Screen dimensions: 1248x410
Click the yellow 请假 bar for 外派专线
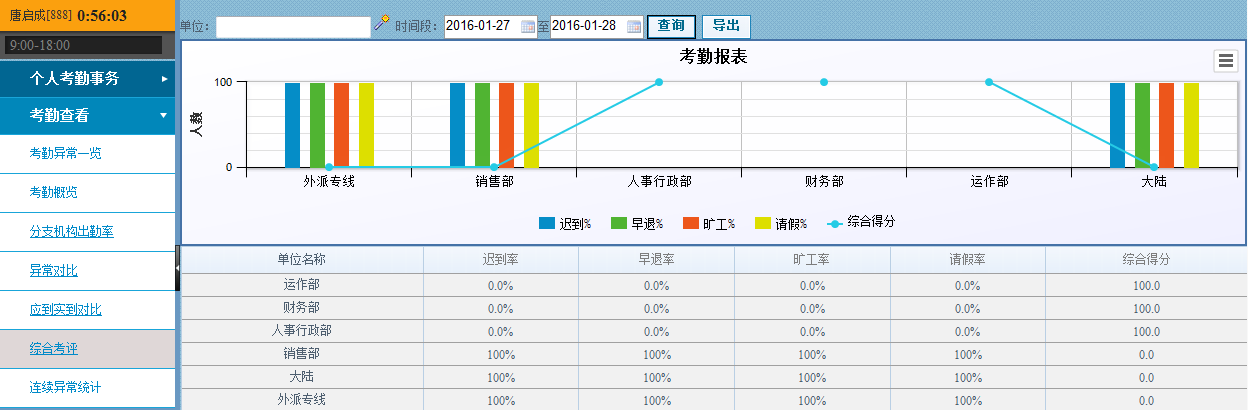(x=366, y=125)
